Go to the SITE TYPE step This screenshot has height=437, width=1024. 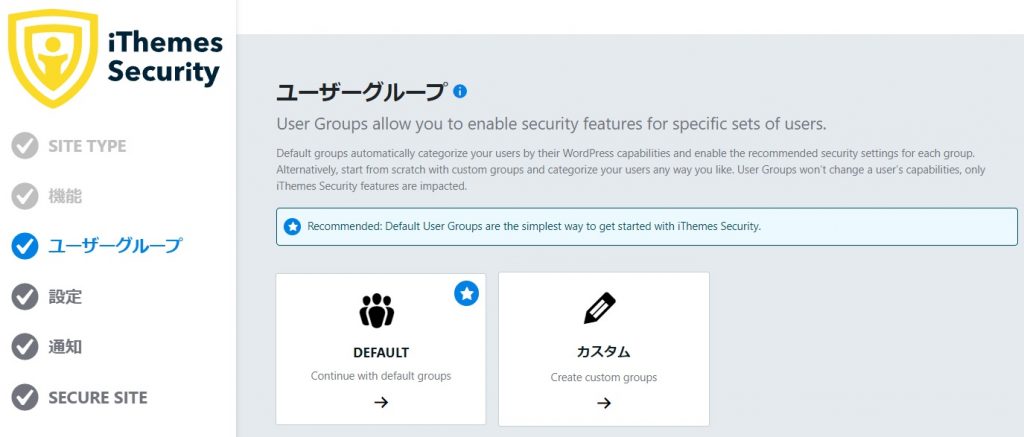point(87,146)
